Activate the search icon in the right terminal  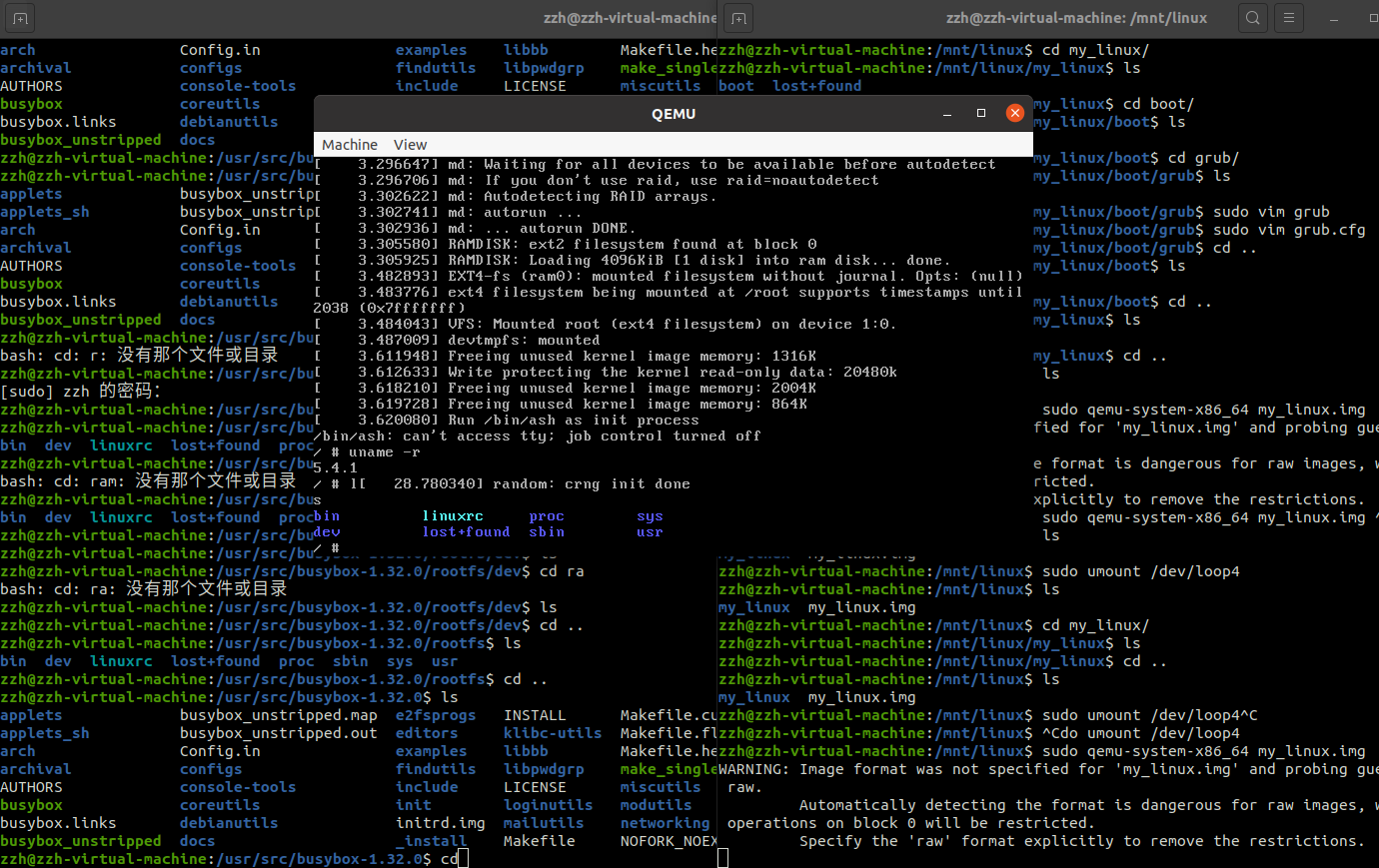tap(1252, 17)
